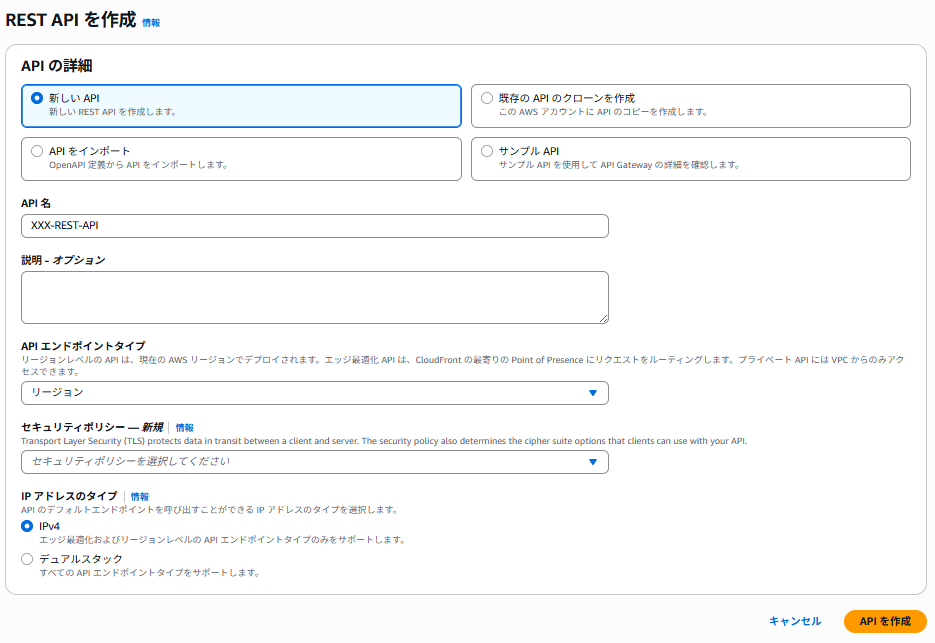935x643 pixels.
Task: Open 情報 link beside REST API を作成
Action: click(x=151, y=23)
